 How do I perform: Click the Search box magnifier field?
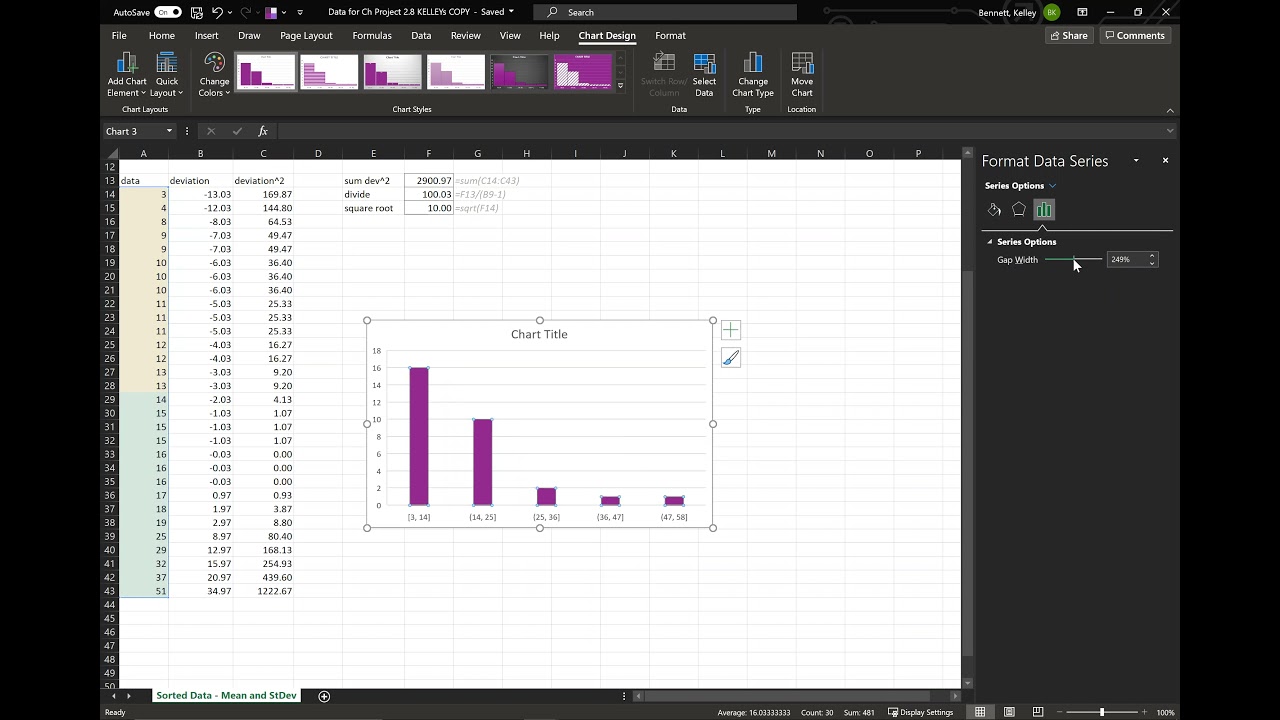(665, 12)
